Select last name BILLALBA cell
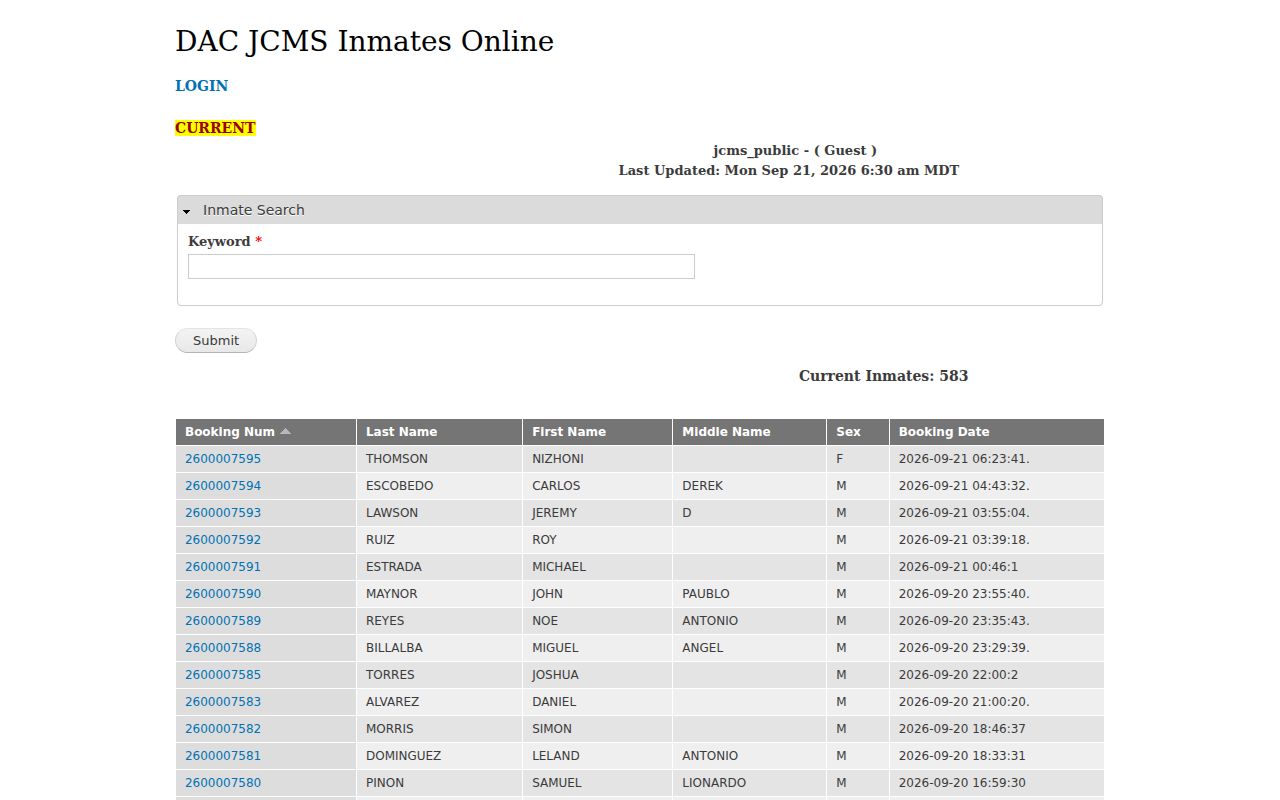Viewport: 1280px width, 800px height. point(439,648)
